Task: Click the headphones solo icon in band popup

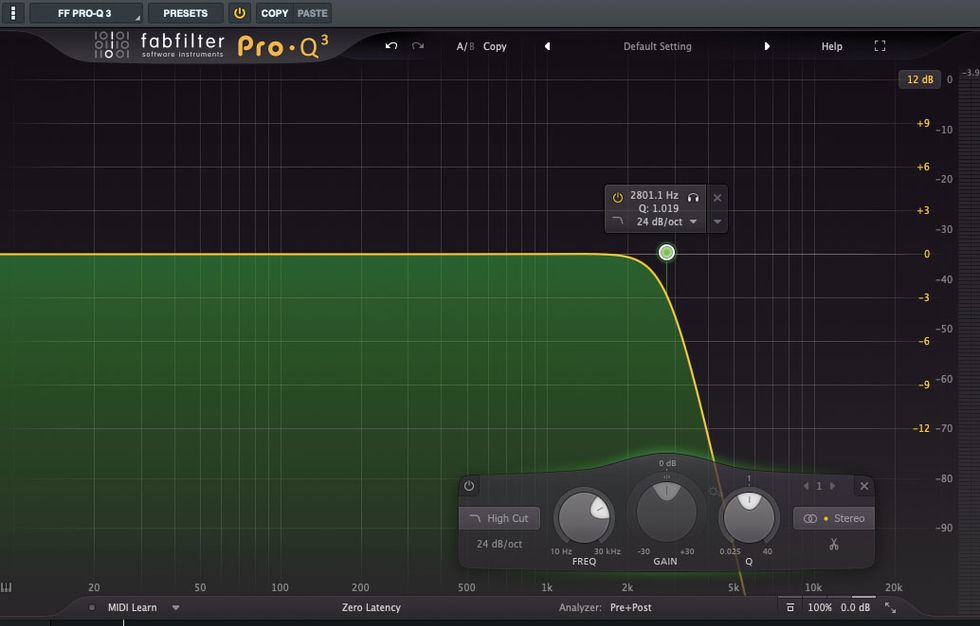Action: click(x=693, y=197)
